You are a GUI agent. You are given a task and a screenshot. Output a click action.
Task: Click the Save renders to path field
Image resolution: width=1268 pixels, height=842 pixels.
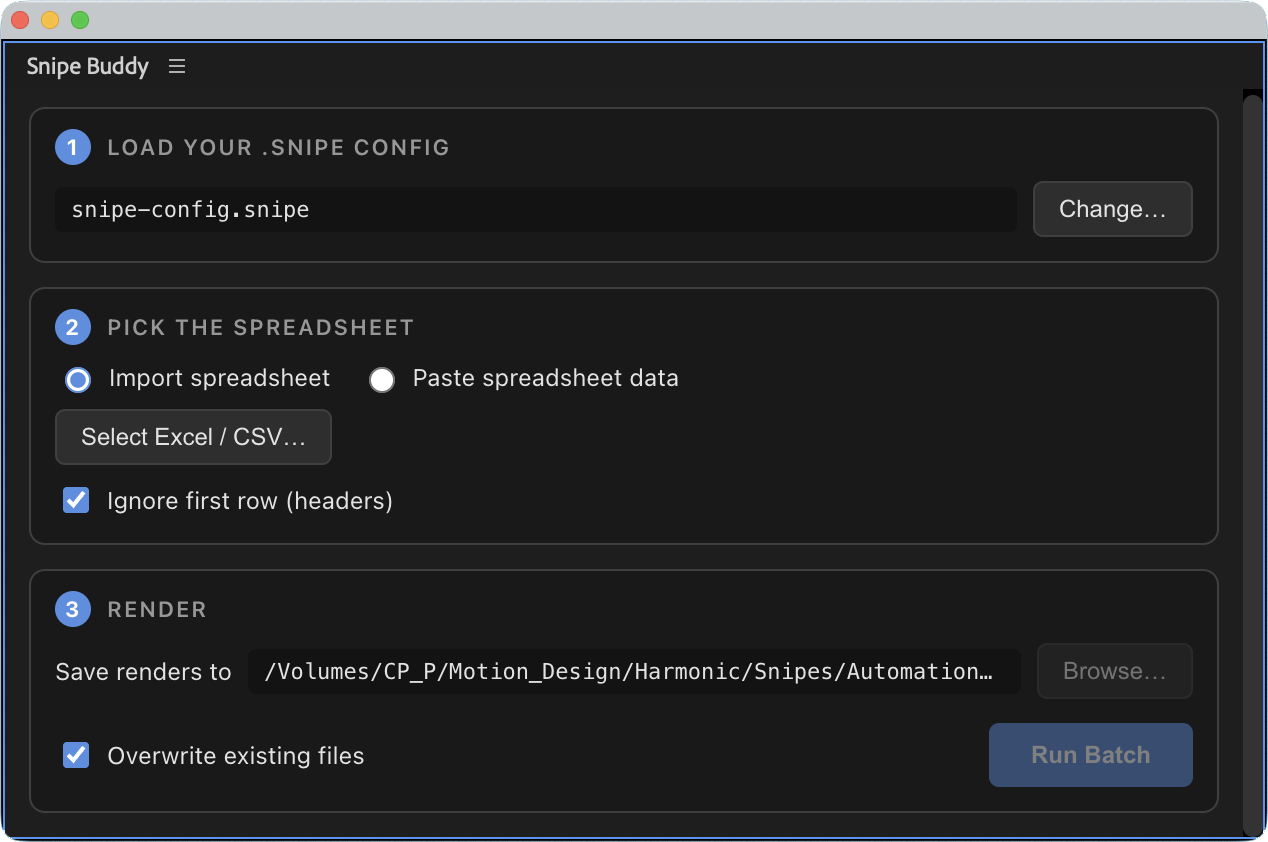pyautogui.click(x=634, y=671)
